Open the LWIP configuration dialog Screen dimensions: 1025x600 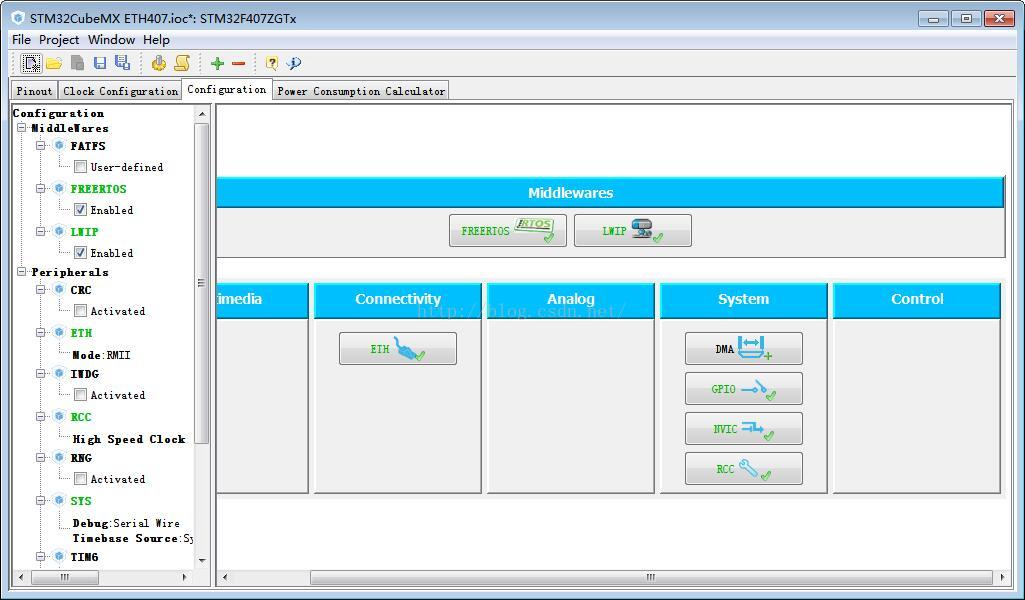point(632,229)
